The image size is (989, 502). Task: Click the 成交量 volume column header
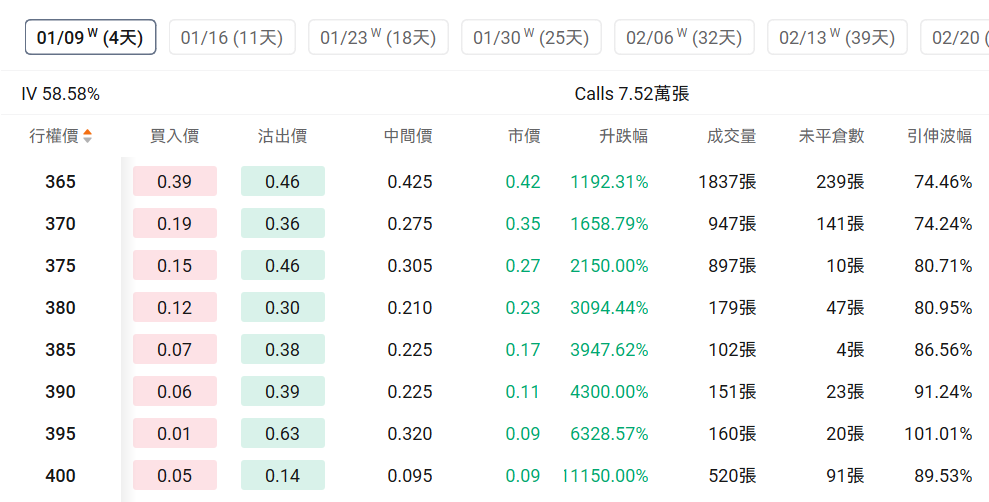point(731,136)
